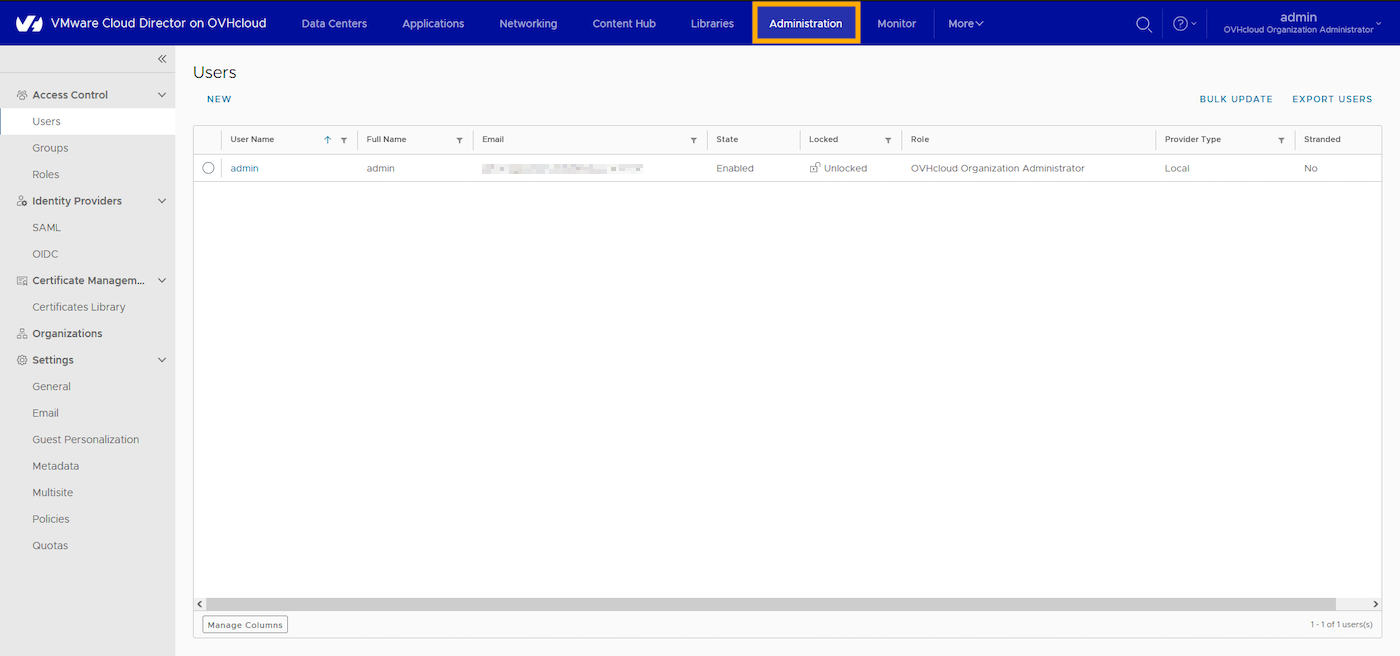Image resolution: width=1400 pixels, height=656 pixels.
Task: Click the Local provider type cell
Action: point(1177,168)
